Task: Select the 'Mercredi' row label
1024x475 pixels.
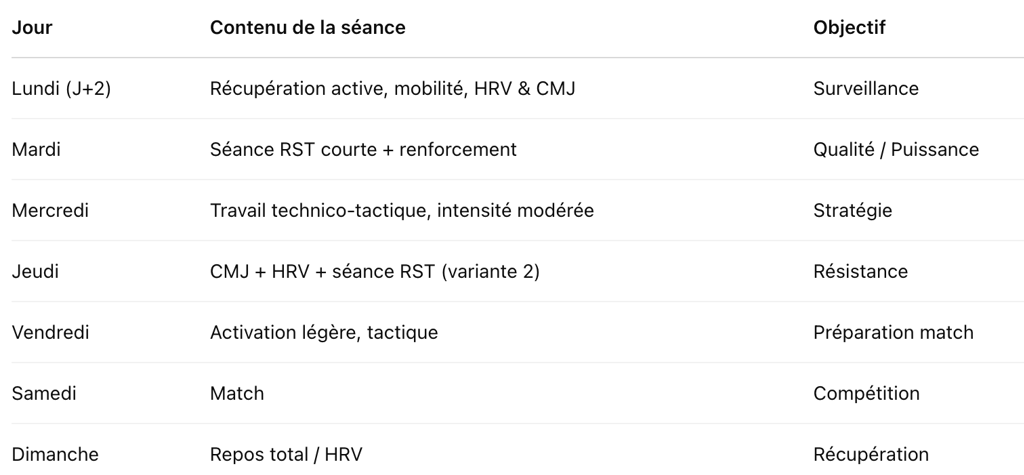Action: tap(49, 211)
